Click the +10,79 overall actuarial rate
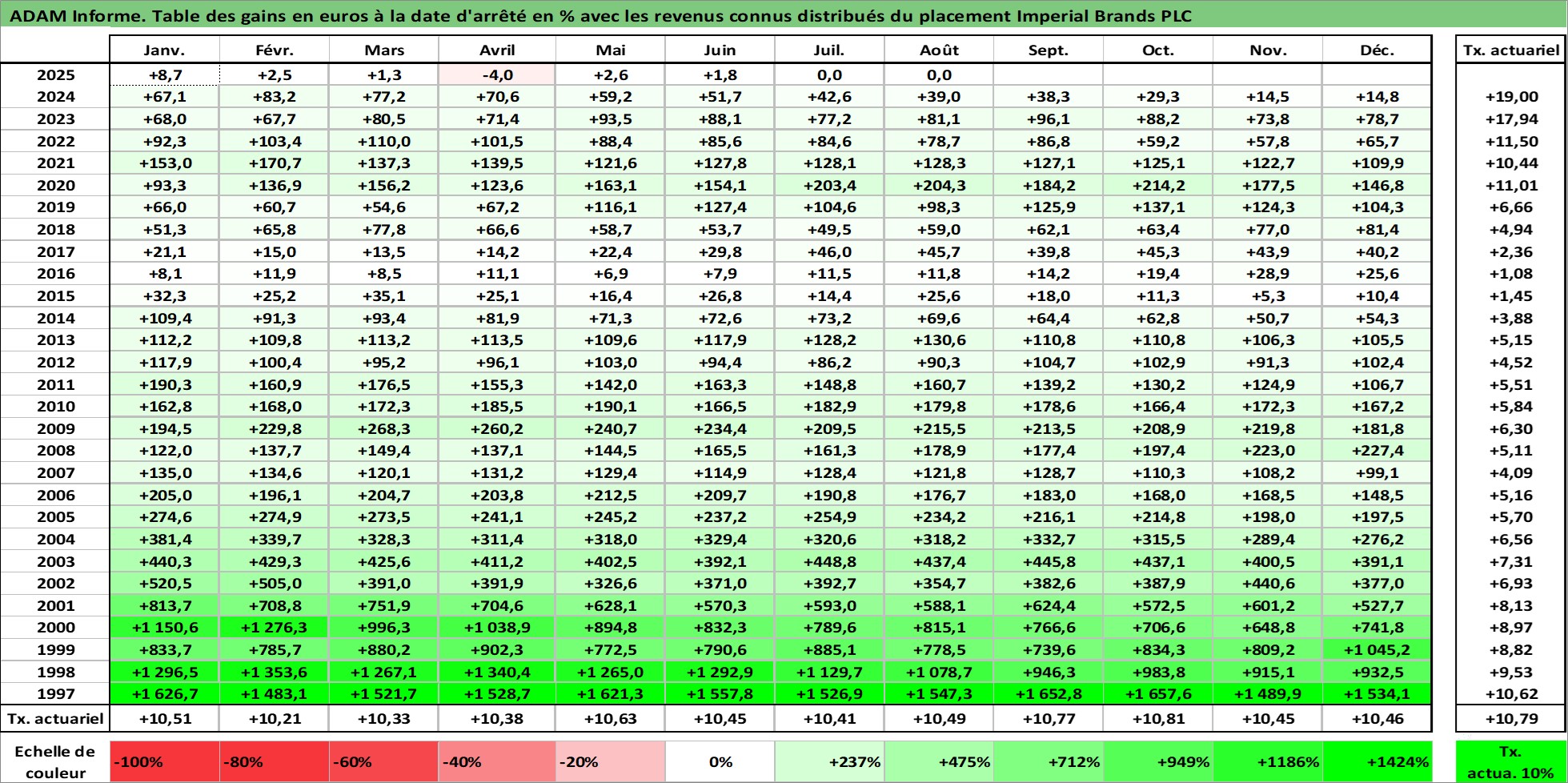Screen dimensions: 1568x783 [1511, 719]
